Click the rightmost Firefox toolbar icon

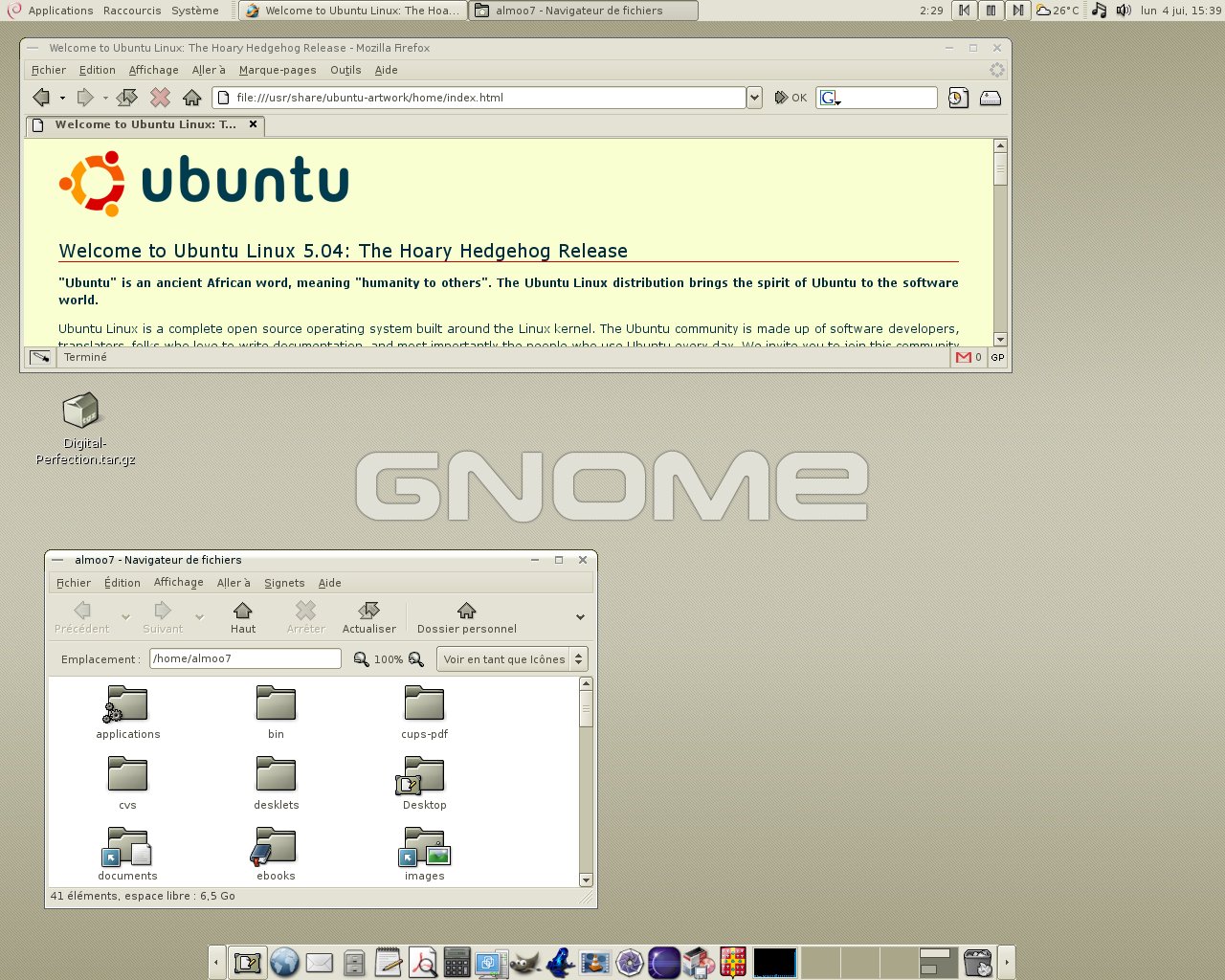991,98
